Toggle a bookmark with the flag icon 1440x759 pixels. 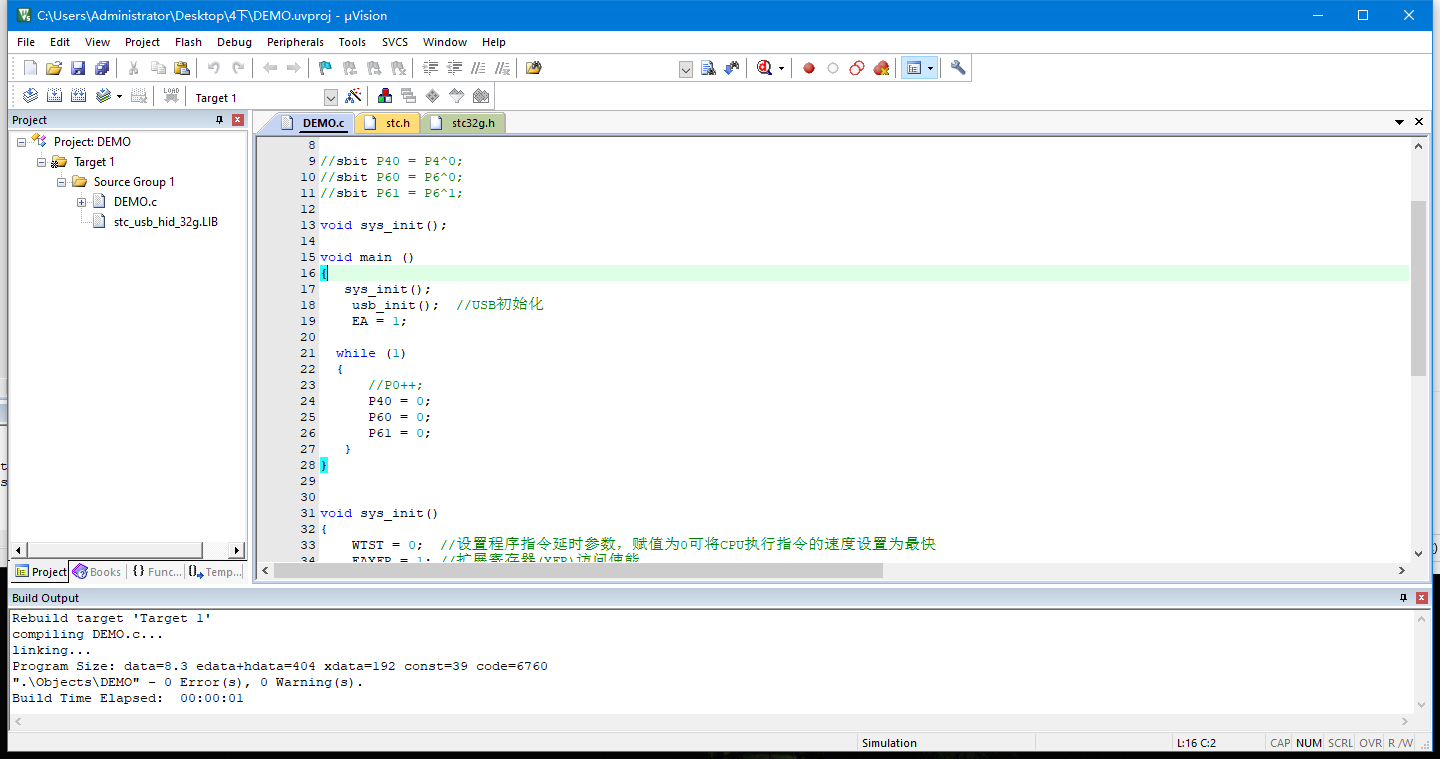pyautogui.click(x=325, y=68)
